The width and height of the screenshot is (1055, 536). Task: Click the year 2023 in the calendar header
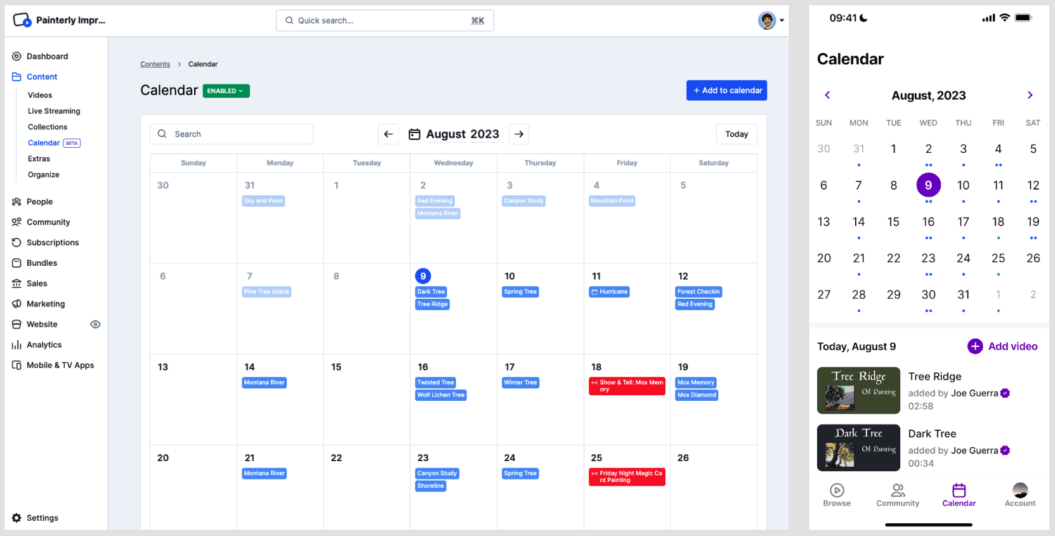(484, 134)
